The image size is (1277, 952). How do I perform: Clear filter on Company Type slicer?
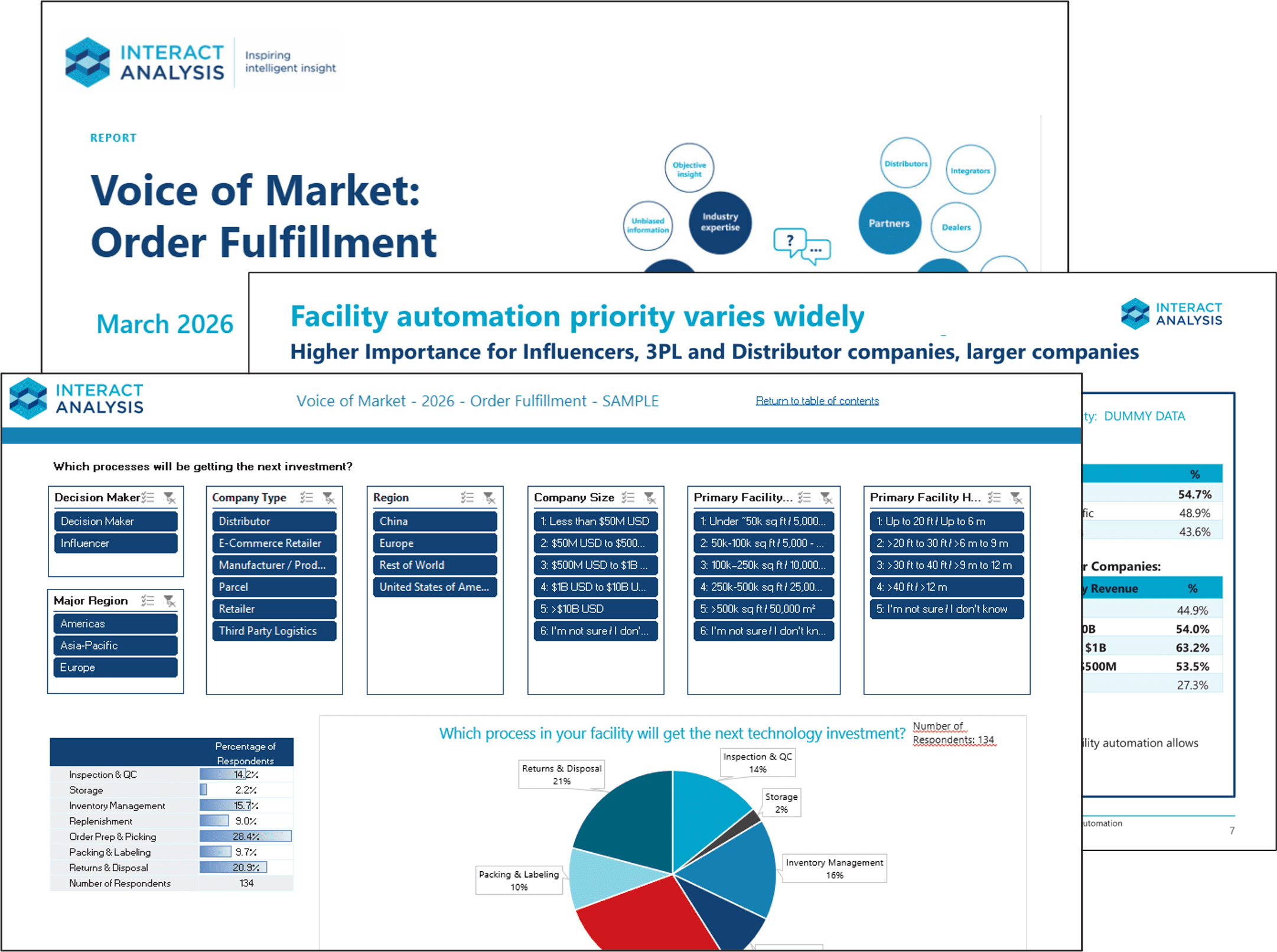coord(328,498)
